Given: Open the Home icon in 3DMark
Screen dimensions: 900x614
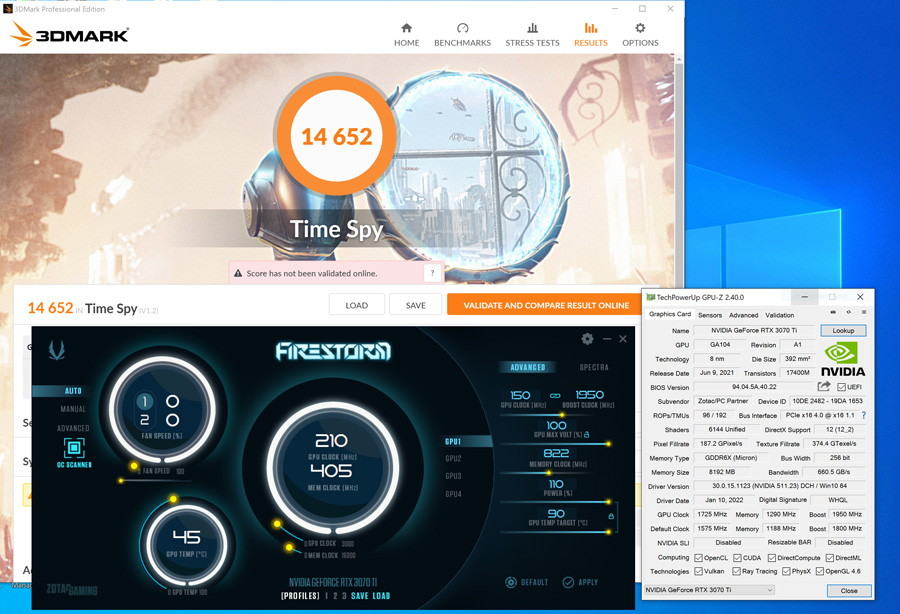Looking at the screenshot, I should (406, 28).
